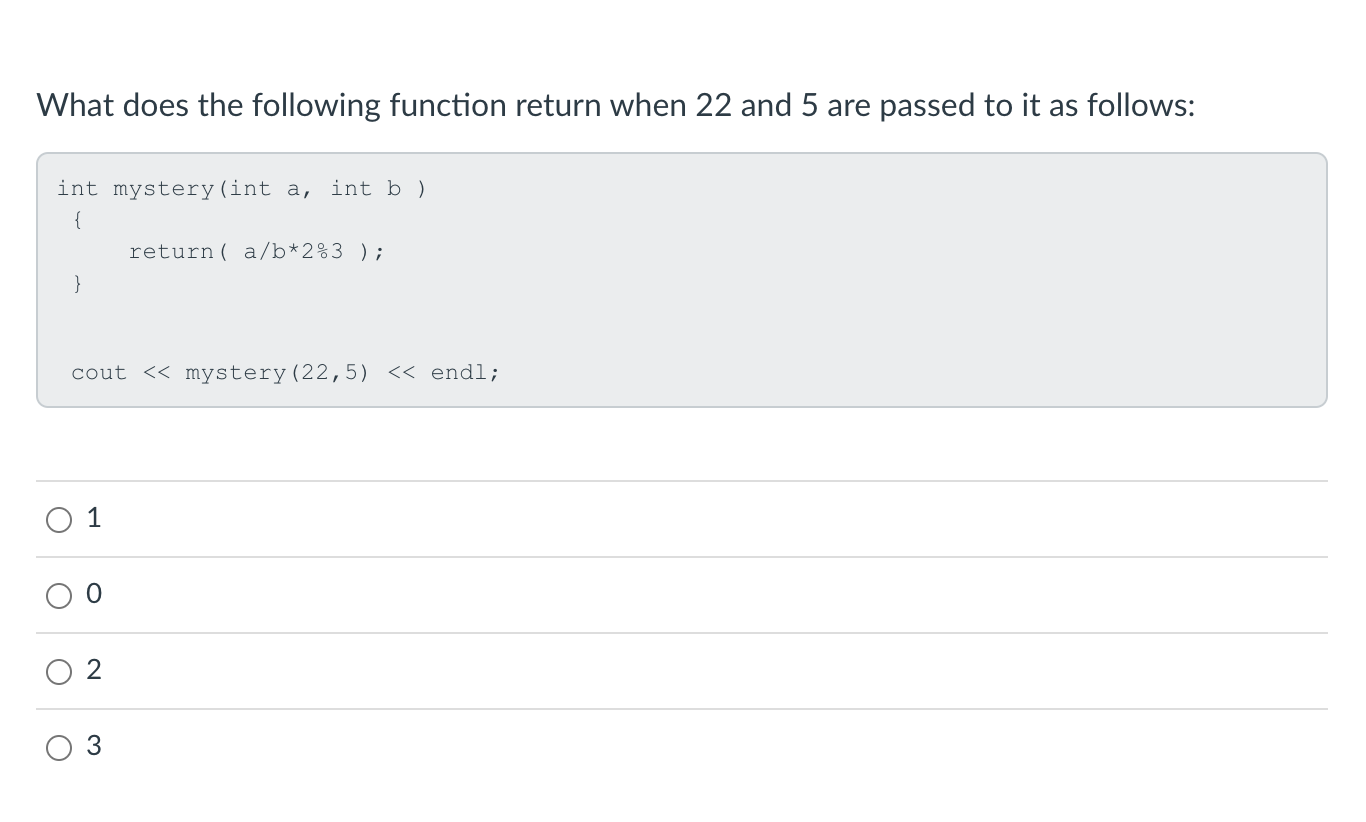Click the answer label "1"
Image resolution: width=1366 pixels, height=822 pixels.
point(94,518)
